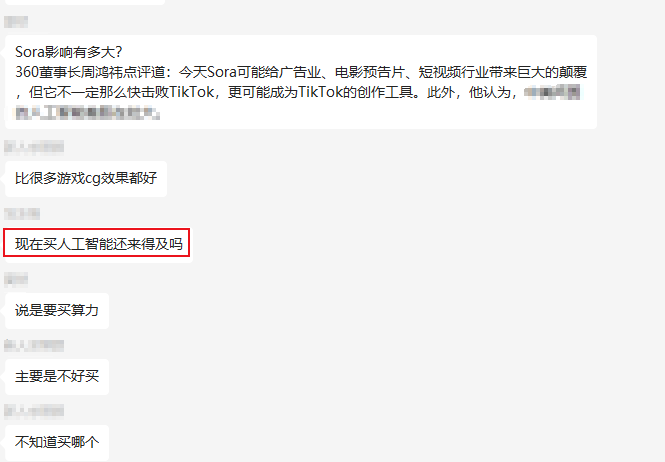The width and height of the screenshot is (665, 462).
Task: Open sender name above "不知道买哪个"
Action: pos(34,411)
